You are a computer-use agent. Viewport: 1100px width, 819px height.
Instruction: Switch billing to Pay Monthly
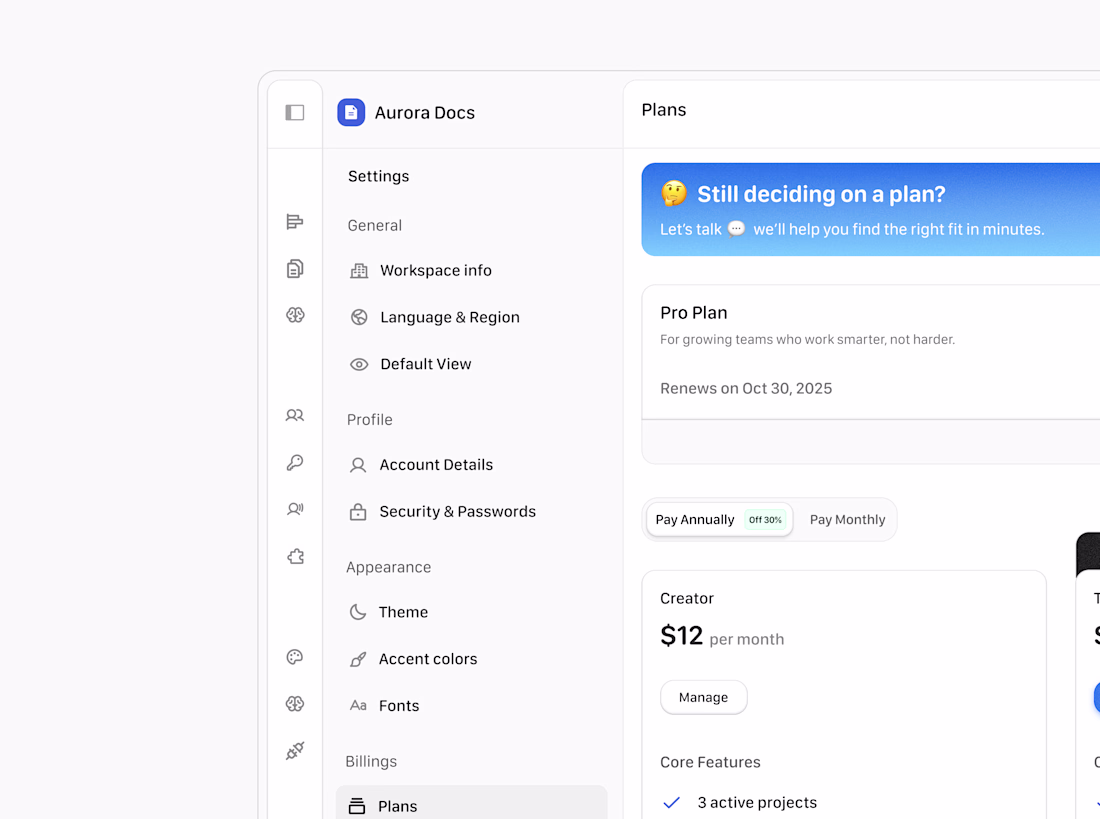tap(847, 520)
